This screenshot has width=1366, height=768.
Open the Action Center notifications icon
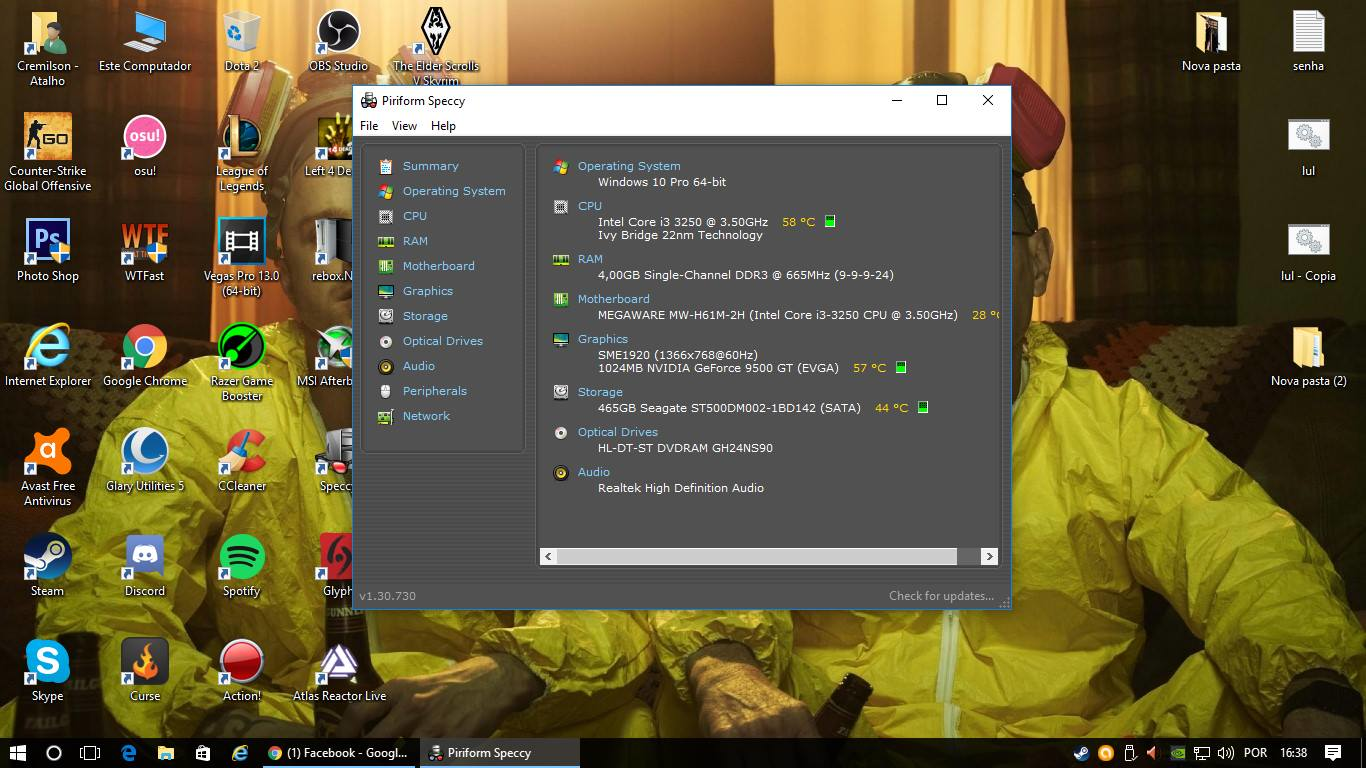pos(1333,753)
